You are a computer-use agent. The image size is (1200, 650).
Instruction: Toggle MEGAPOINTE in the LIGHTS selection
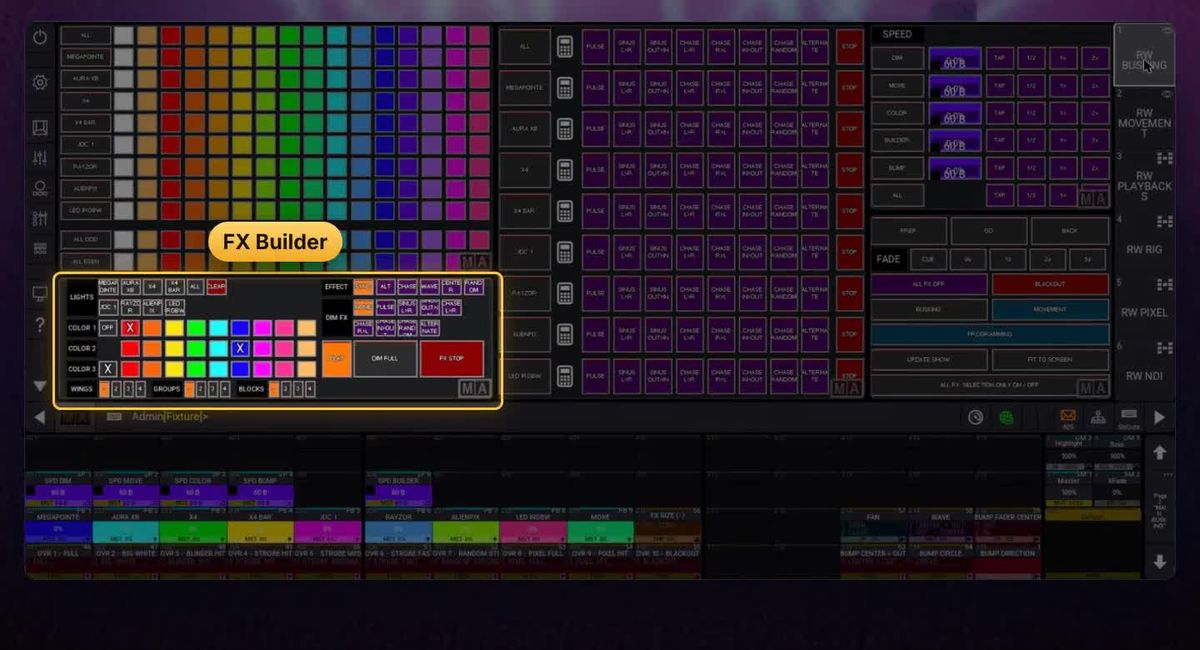pos(108,287)
